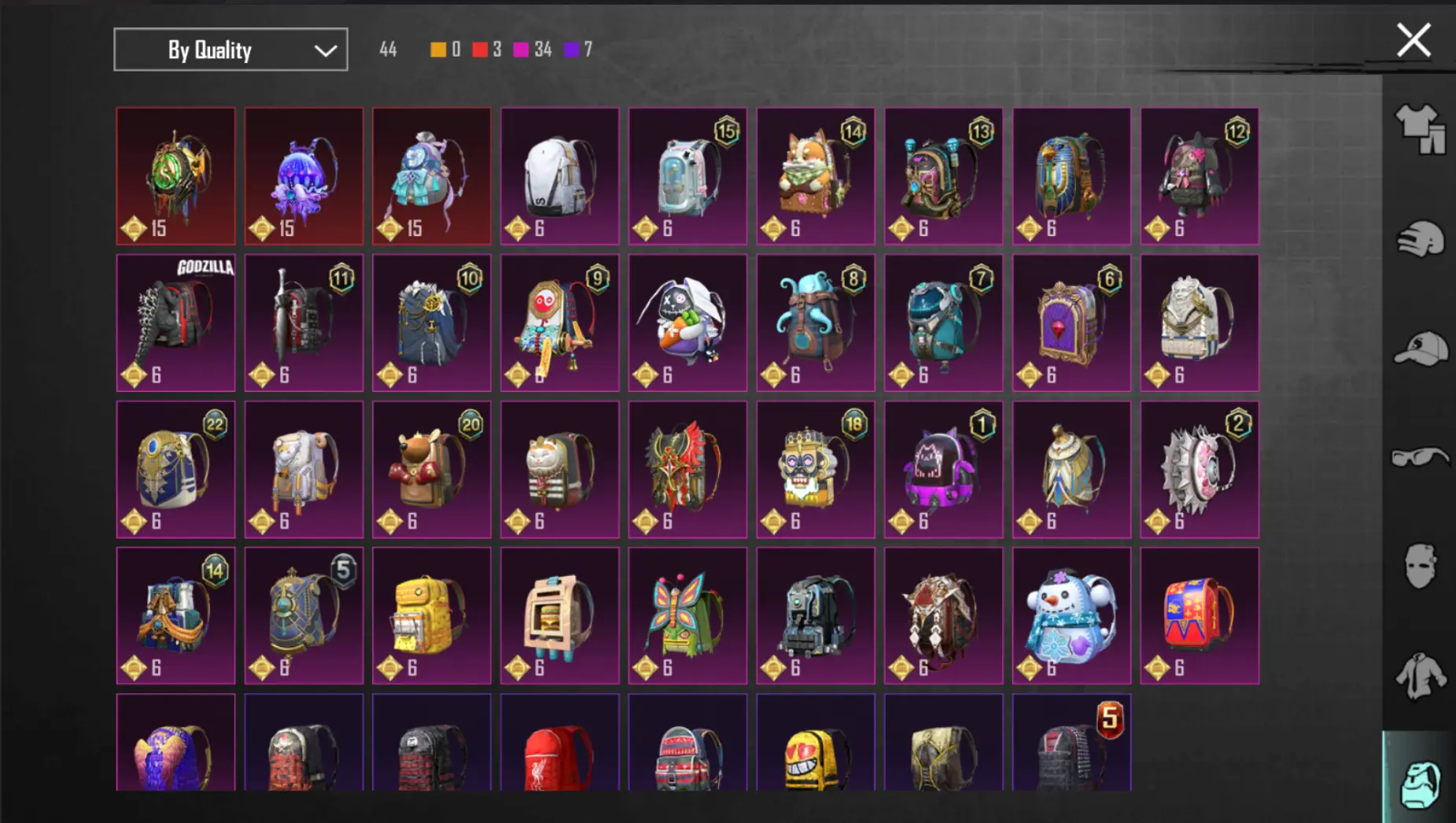
Task: Close the inventory screen with X
Action: (1414, 40)
